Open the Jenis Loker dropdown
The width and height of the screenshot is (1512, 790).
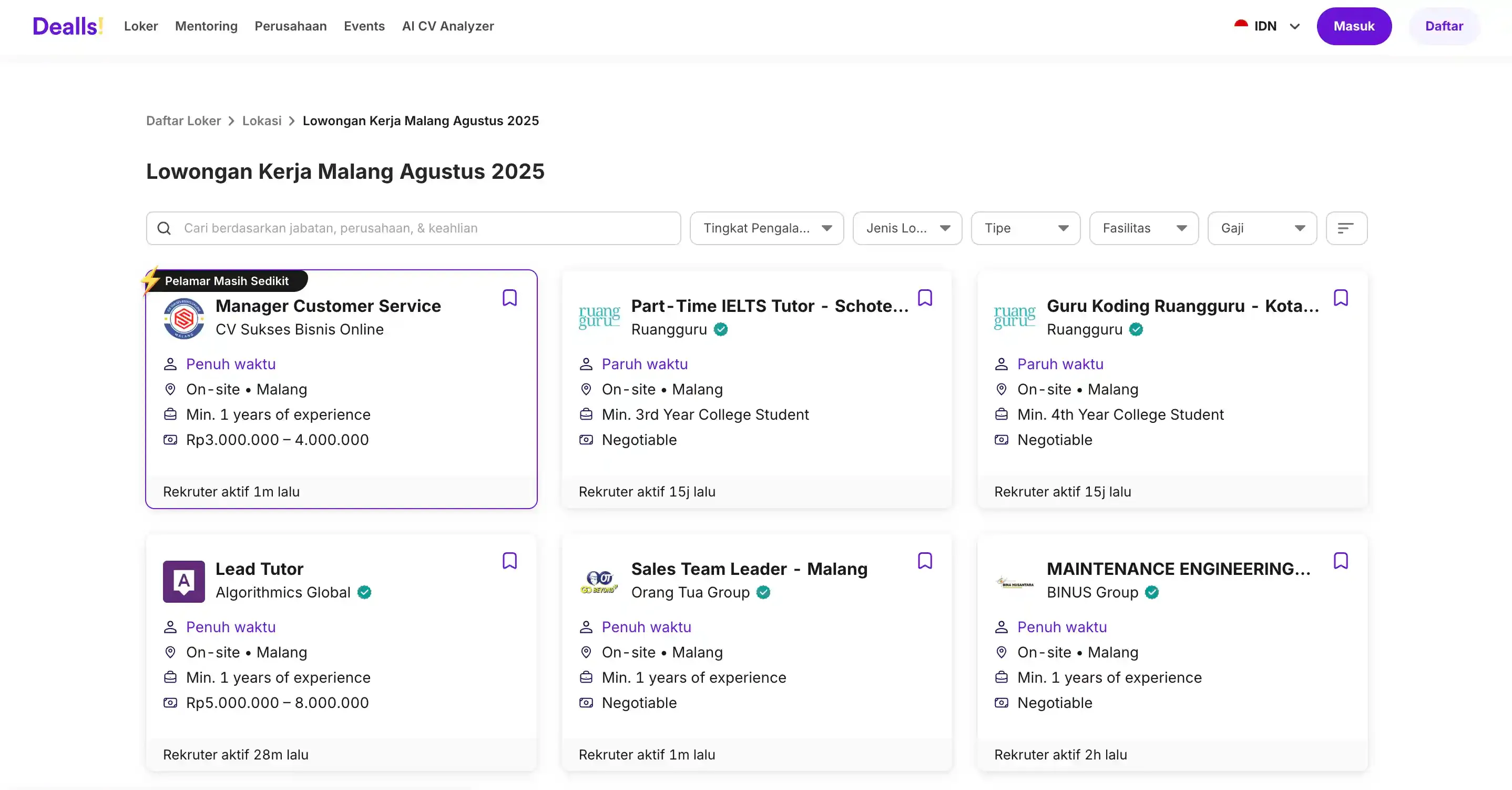point(907,228)
